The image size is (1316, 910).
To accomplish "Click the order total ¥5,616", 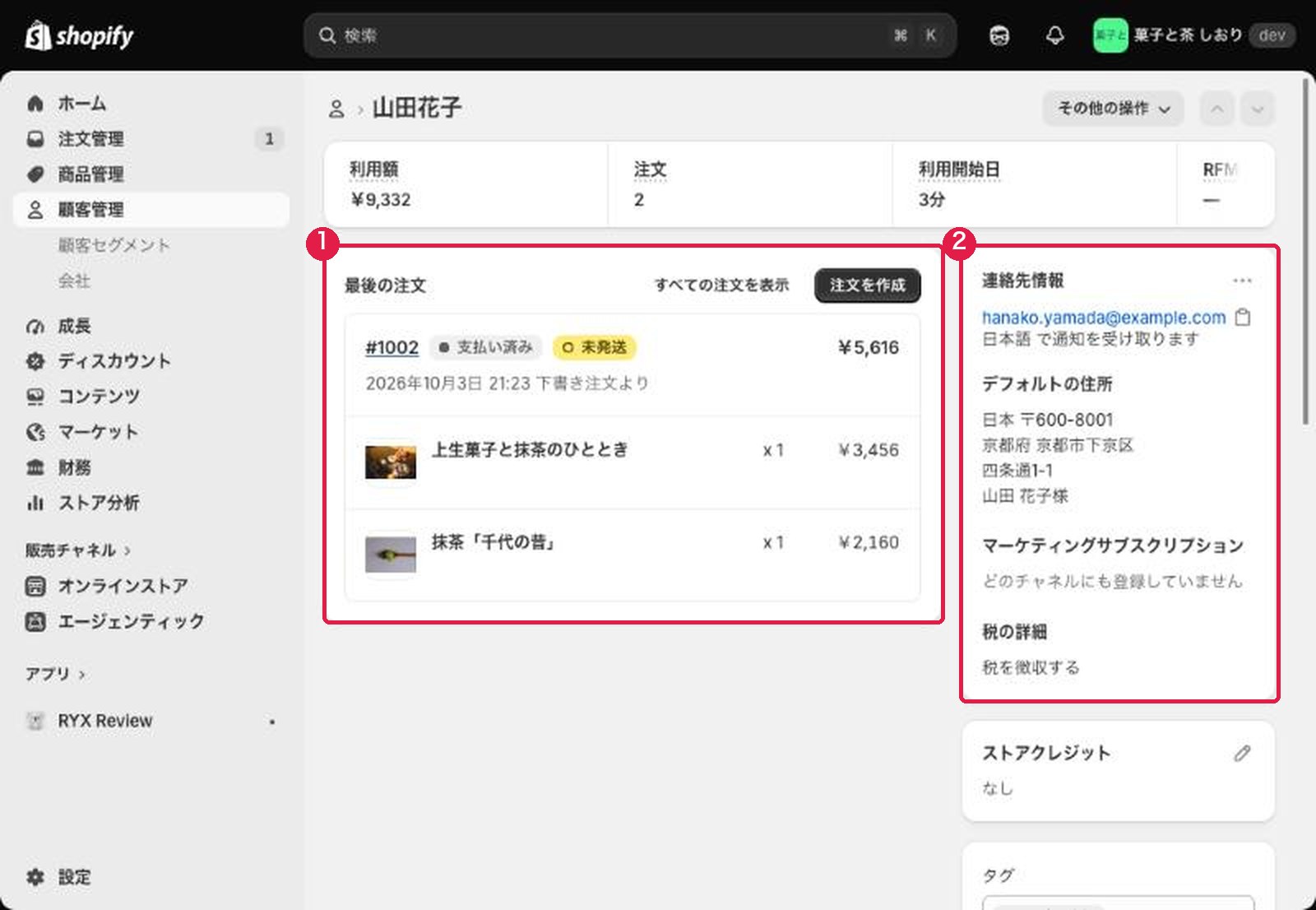I will coord(868,347).
